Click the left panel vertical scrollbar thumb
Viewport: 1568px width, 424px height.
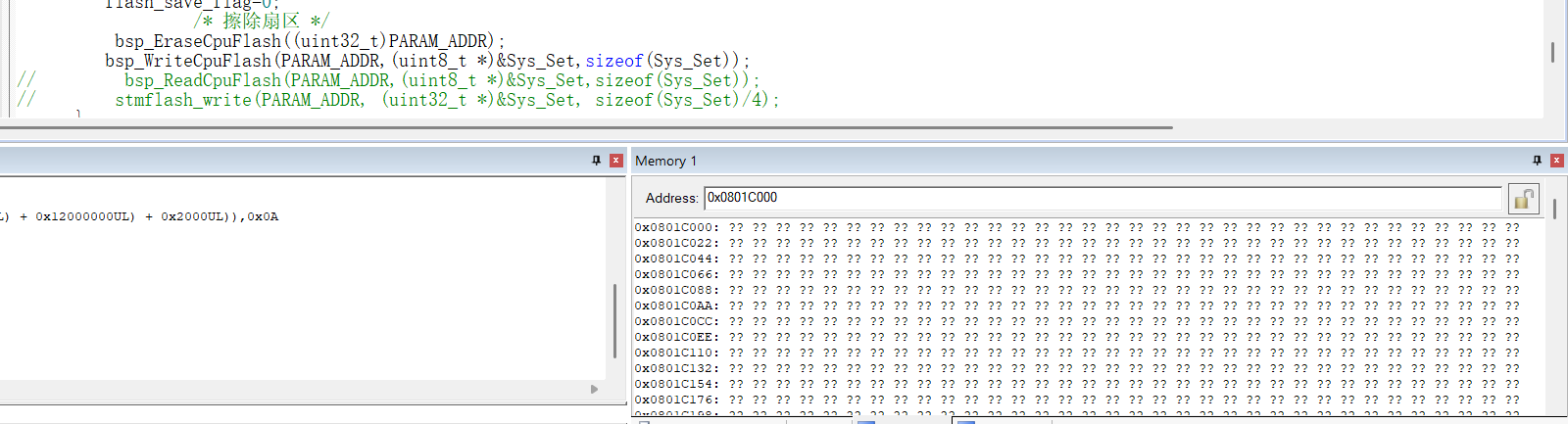(x=614, y=321)
